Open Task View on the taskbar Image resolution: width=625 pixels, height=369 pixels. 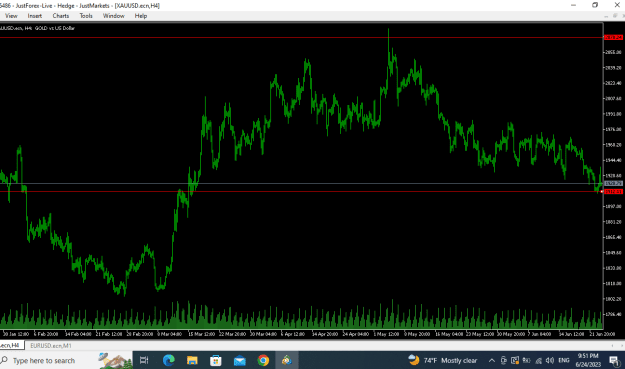click(144, 360)
